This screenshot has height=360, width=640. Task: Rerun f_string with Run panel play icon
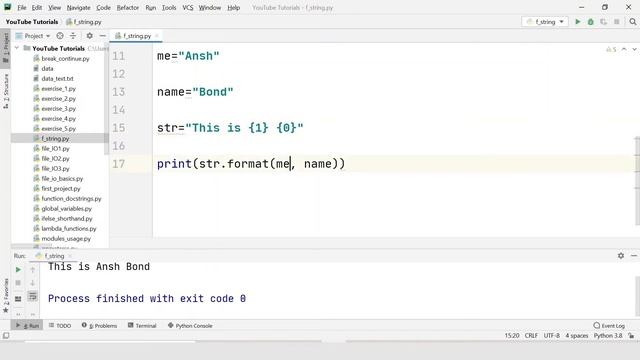pyautogui.click(x=18, y=270)
